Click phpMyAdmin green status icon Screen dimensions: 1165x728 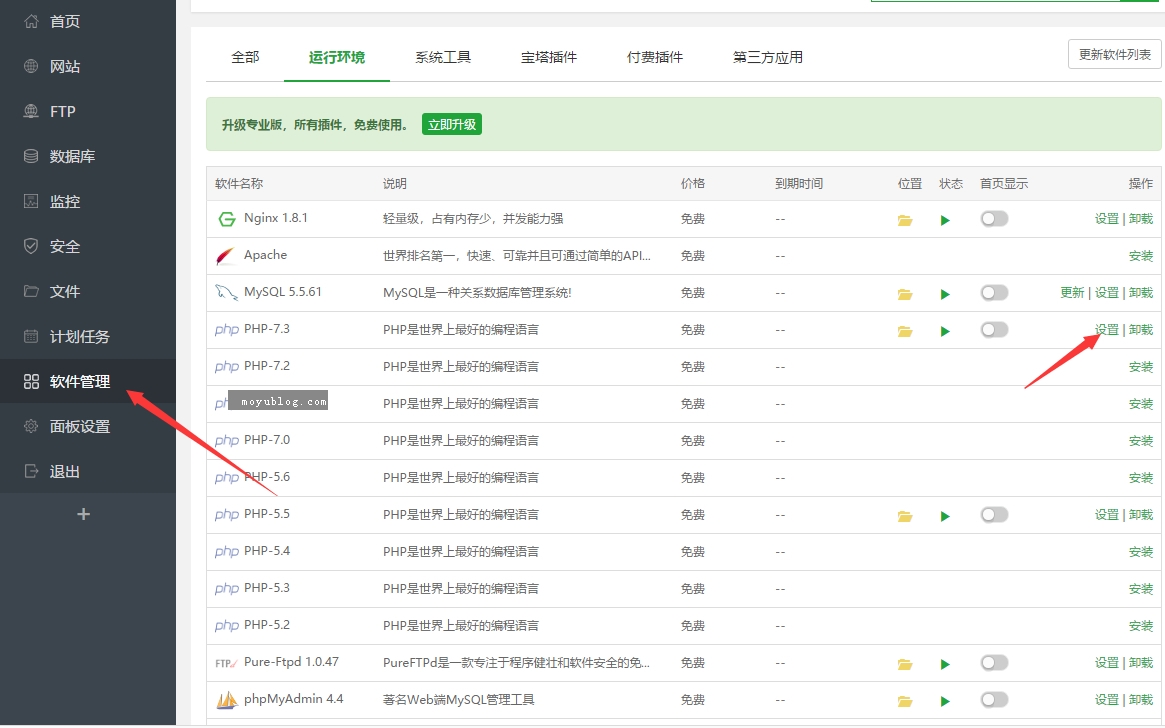(x=945, y=700)
